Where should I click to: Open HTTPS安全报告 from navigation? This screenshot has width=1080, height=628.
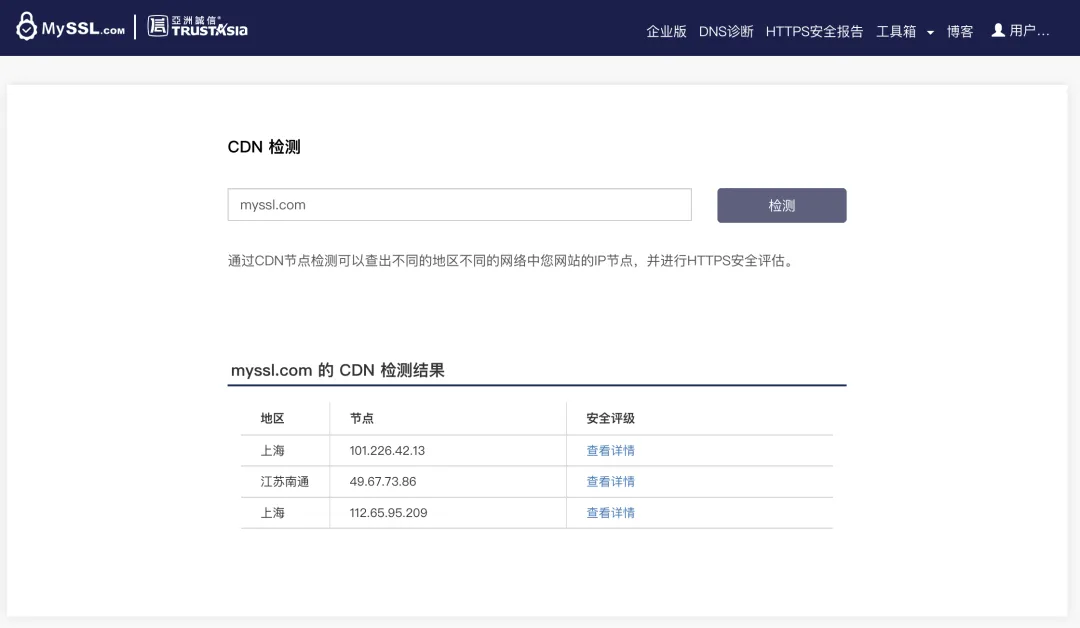(814, 31)
